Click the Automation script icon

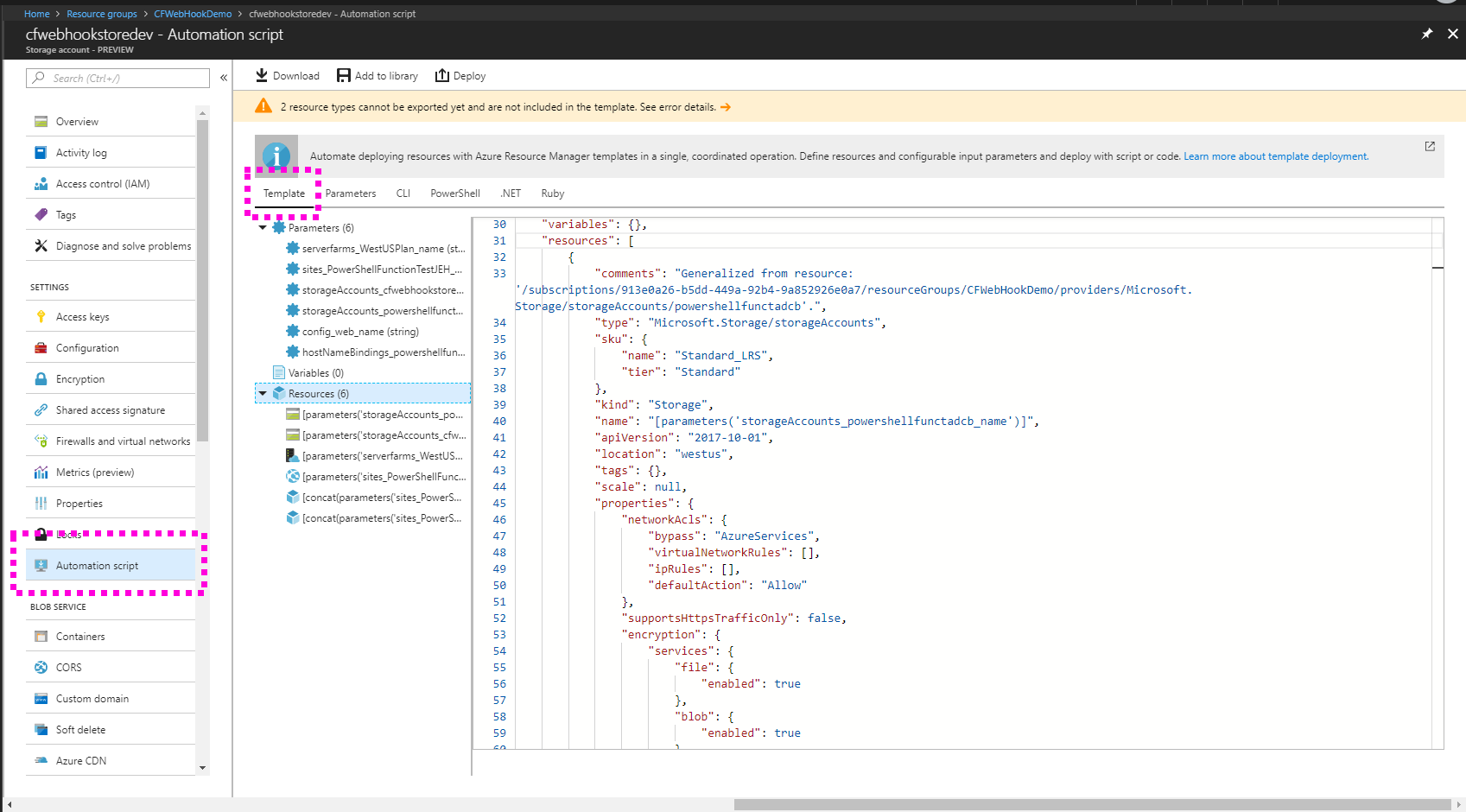(x=41, y=566)
